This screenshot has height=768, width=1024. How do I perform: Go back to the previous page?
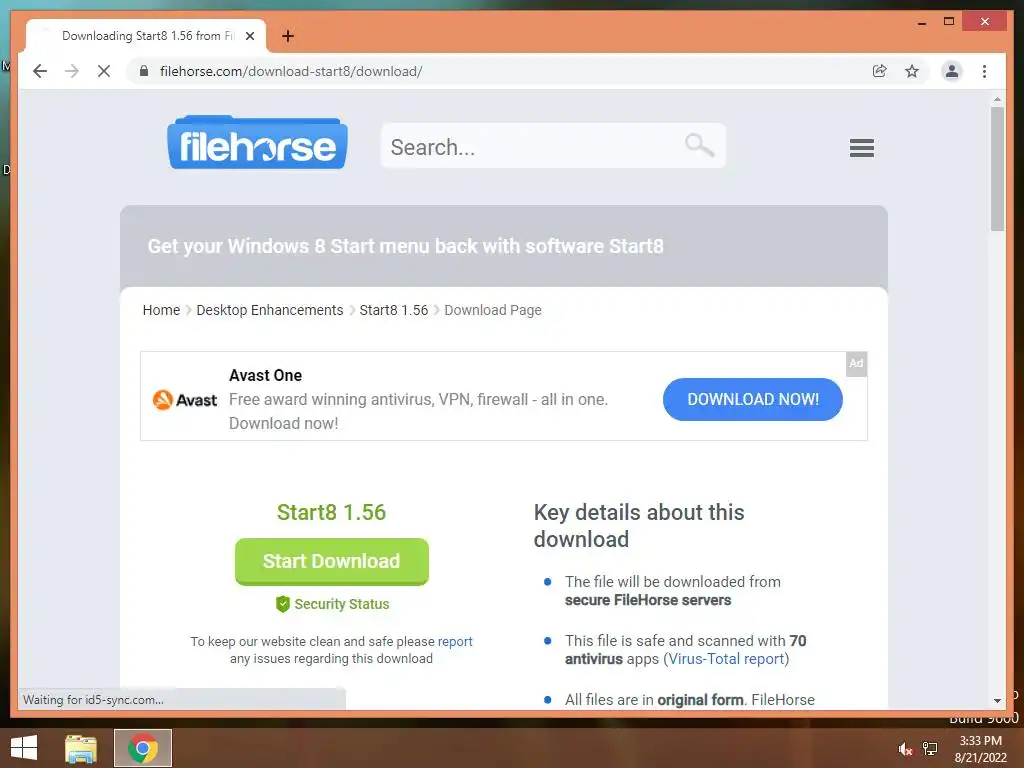coord(40,71)
